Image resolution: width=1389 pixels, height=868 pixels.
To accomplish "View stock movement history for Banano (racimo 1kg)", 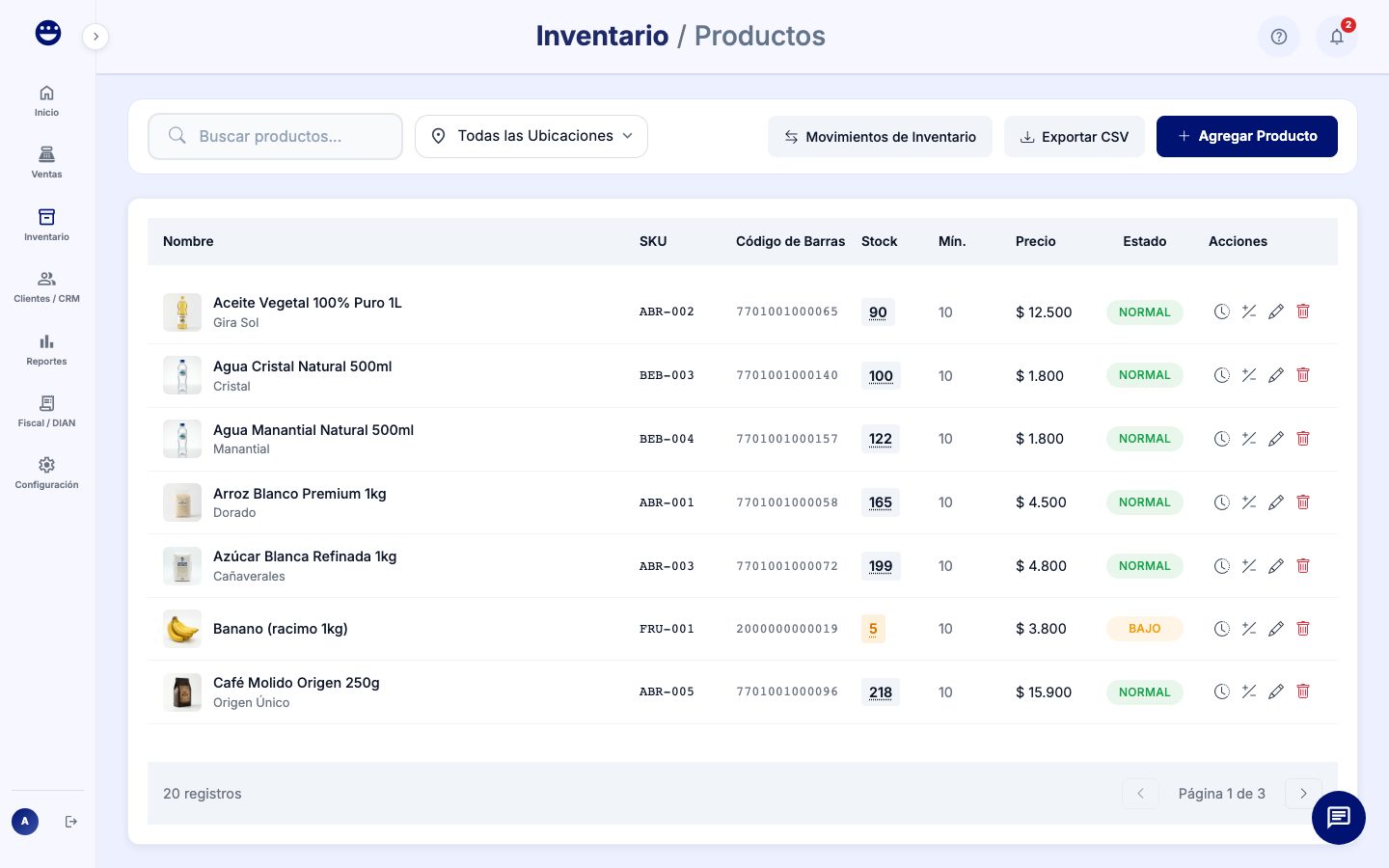I will 1222,629.
